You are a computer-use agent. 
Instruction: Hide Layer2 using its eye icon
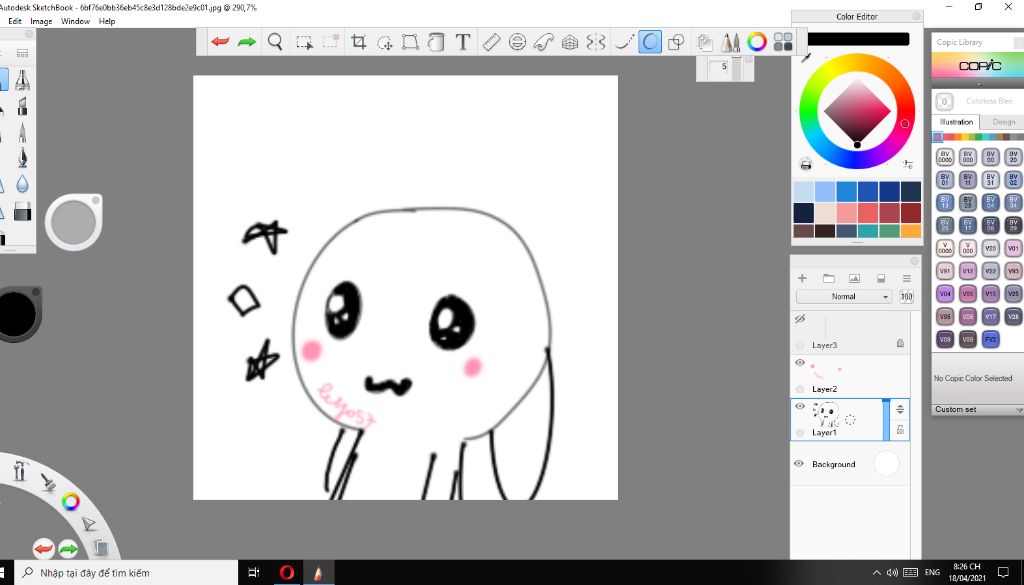(800, 363)
